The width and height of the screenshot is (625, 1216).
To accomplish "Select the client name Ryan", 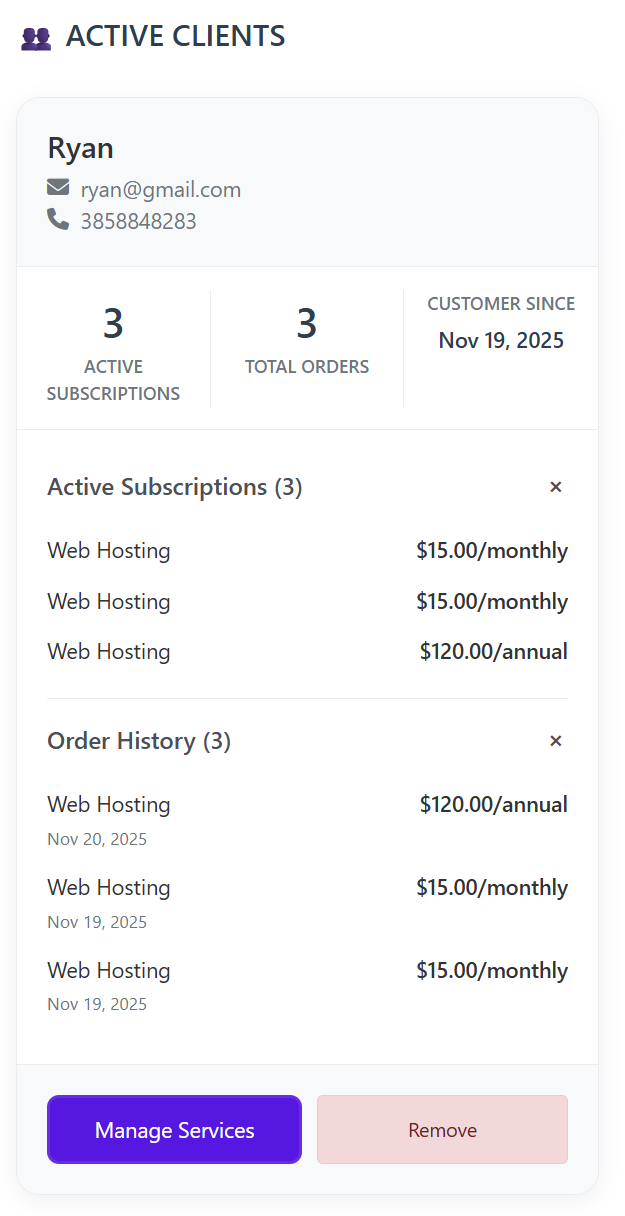I will point(80,148).
